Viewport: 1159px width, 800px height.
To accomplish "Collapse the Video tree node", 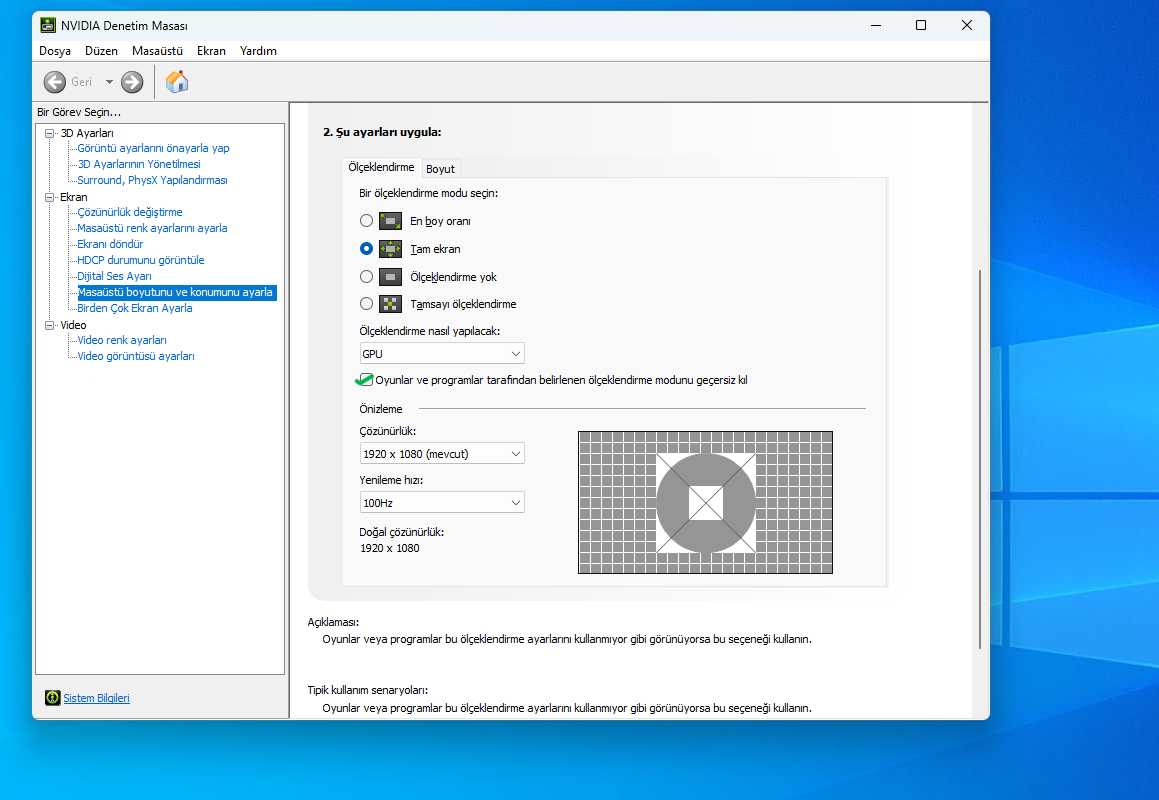I will coord(50,325).
